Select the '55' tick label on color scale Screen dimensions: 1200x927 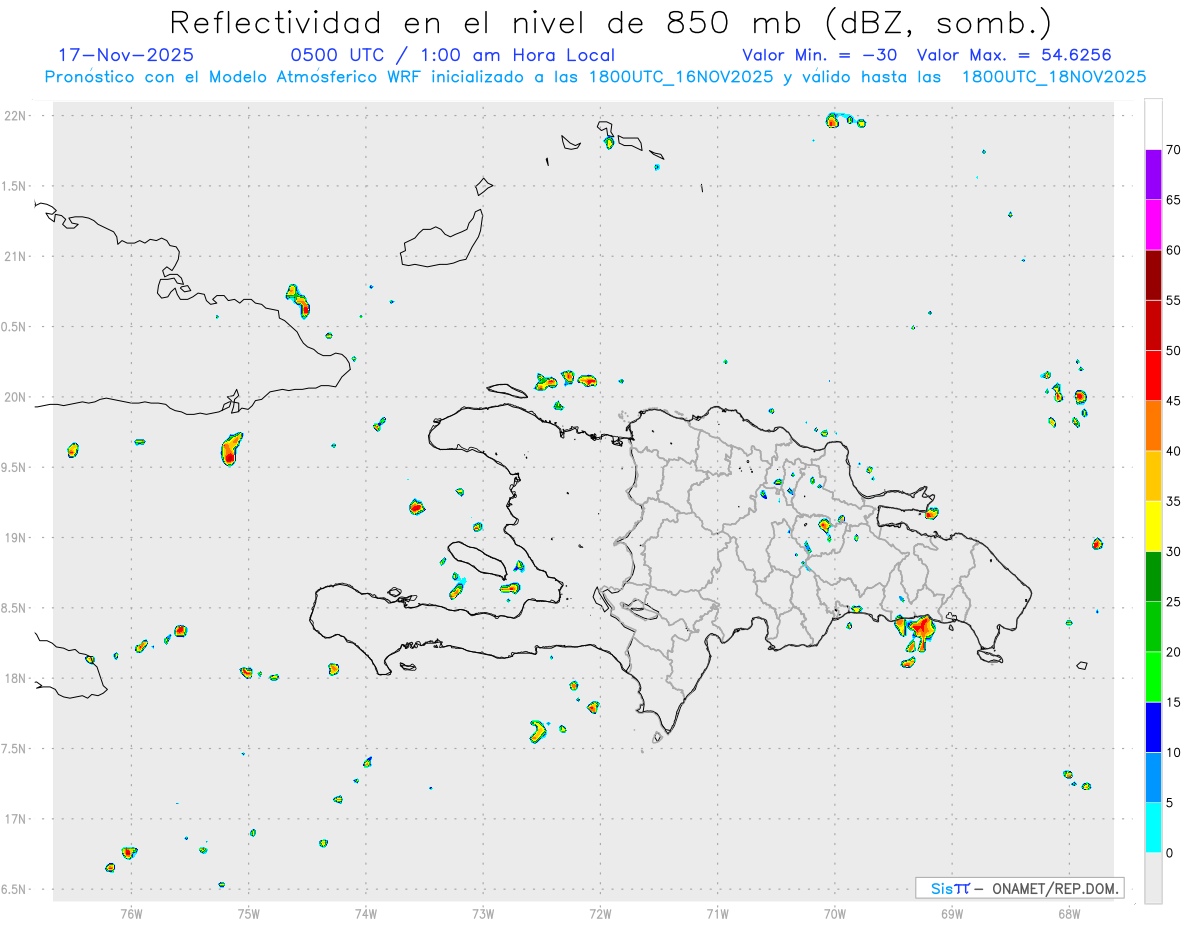1174,300
